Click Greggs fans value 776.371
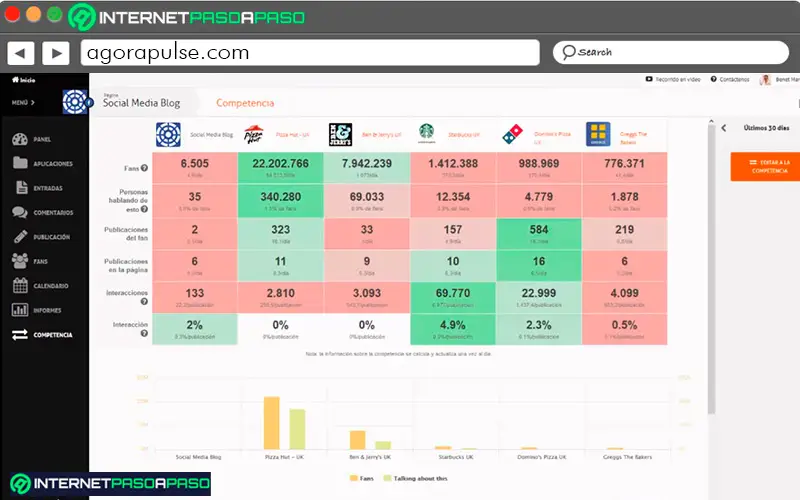800x500 pixels. (x=624, y=164)
